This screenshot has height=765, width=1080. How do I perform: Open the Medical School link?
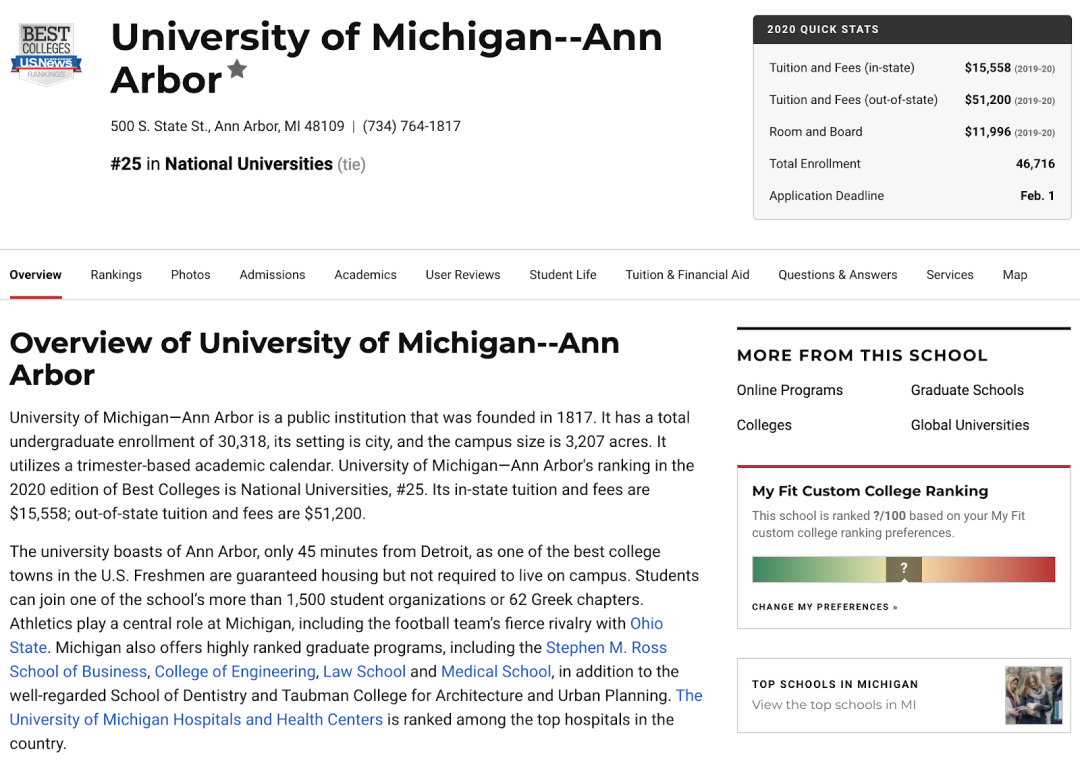click(x=496, y=672)
